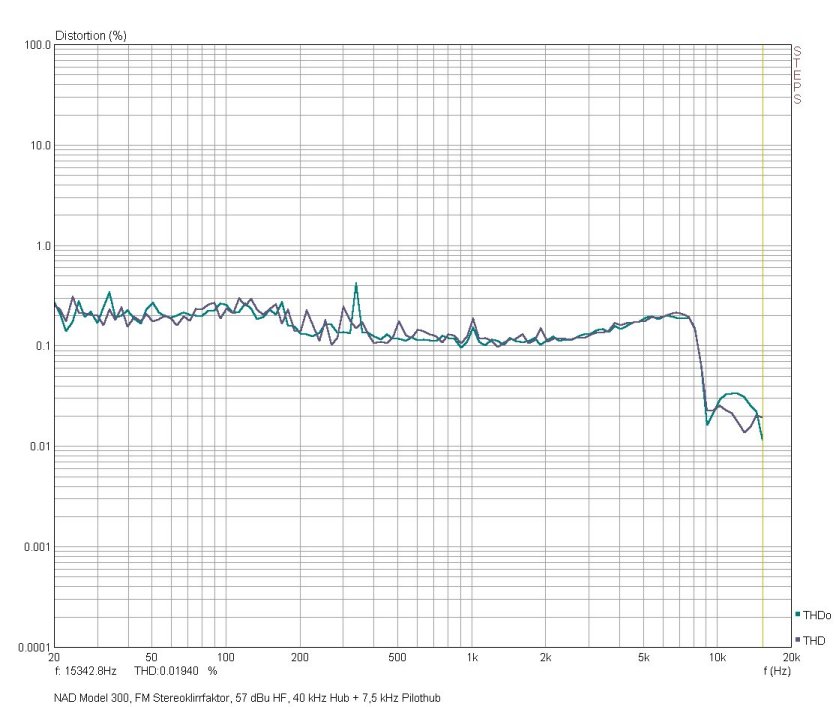Click the 0.0001 y-axis tick label
The height and width of the screenshot is (707, 836).
click(35, 647)
